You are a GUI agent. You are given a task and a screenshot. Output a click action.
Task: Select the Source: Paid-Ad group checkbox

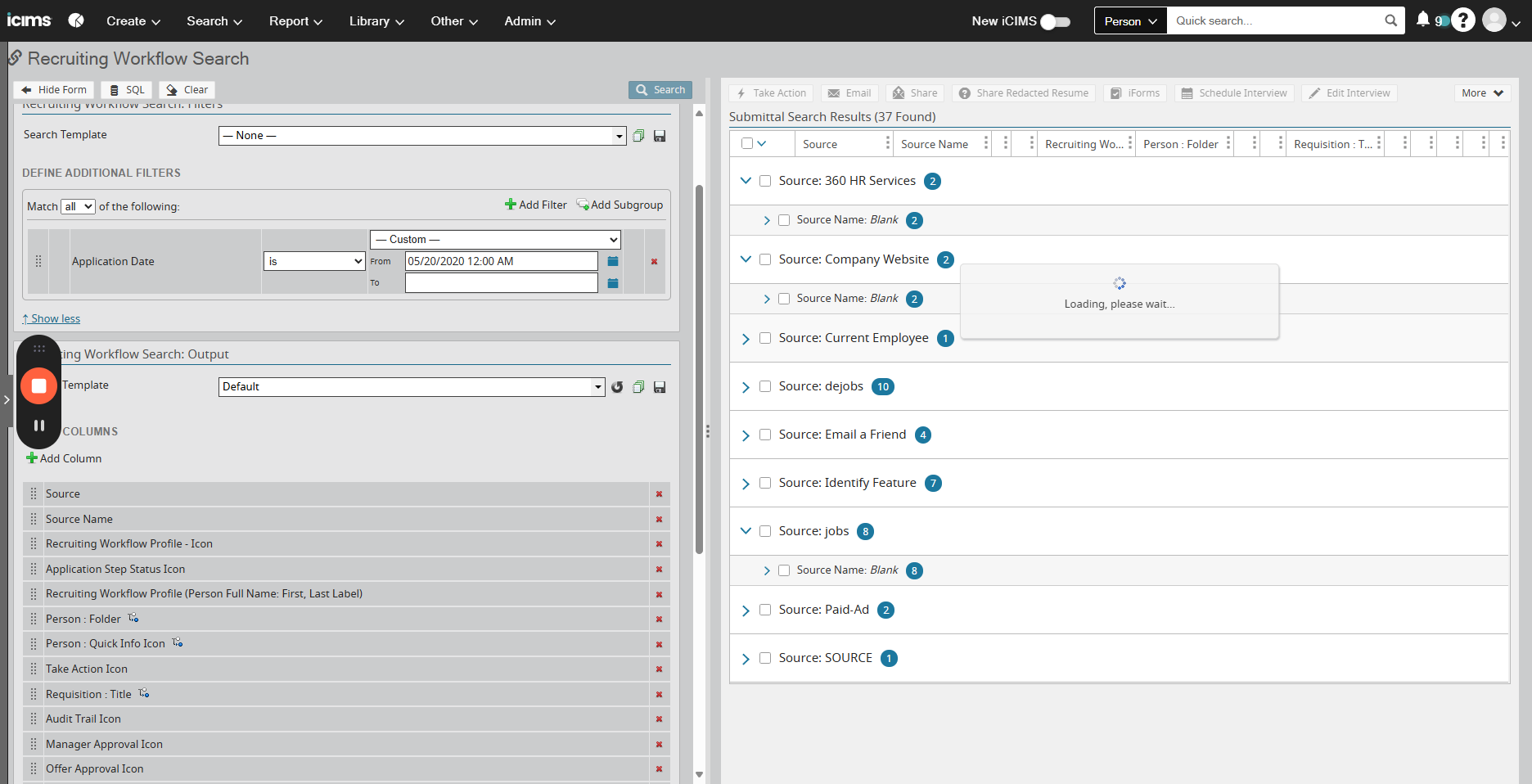(765, 610)
